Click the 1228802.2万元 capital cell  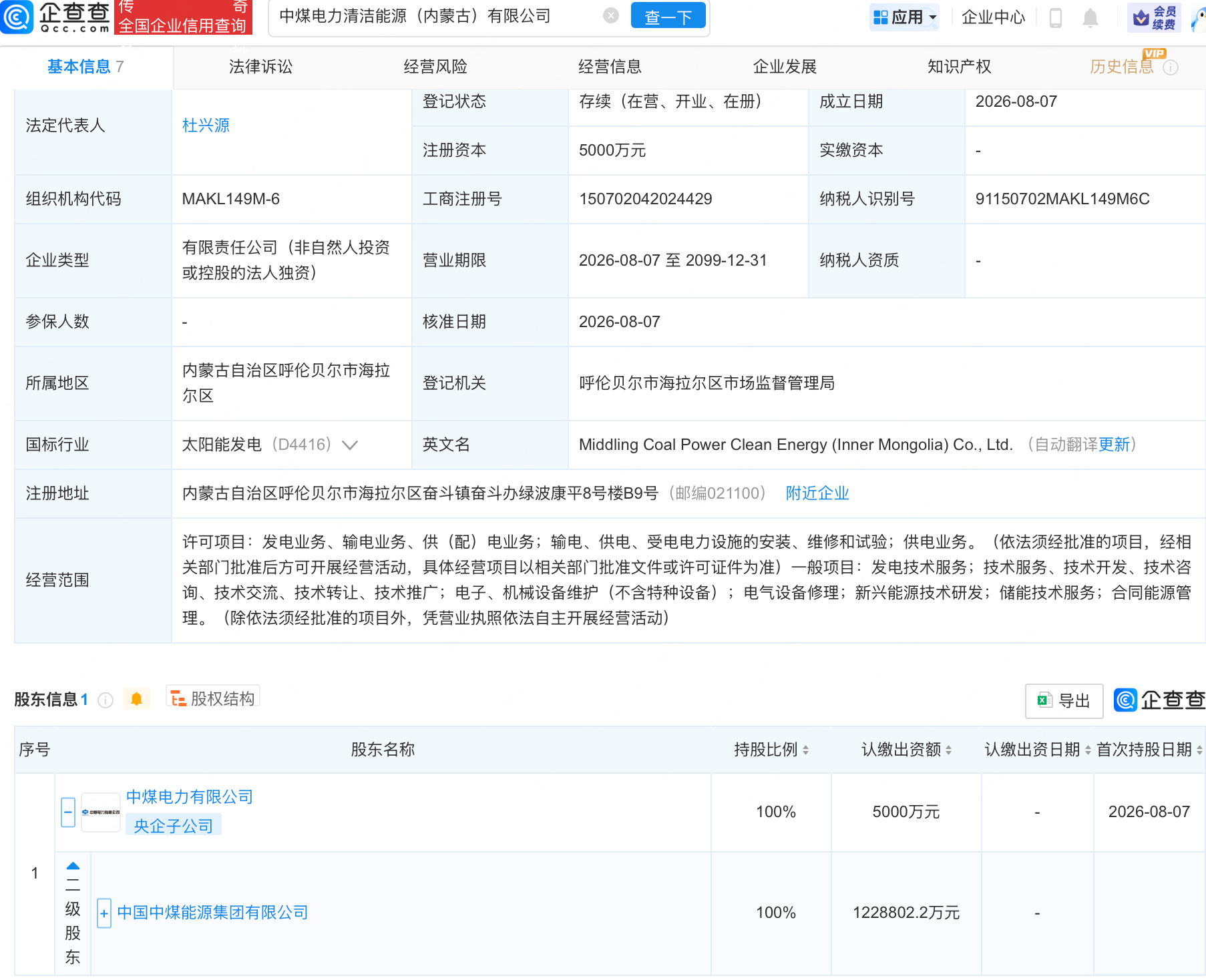[x=906, y=913]
